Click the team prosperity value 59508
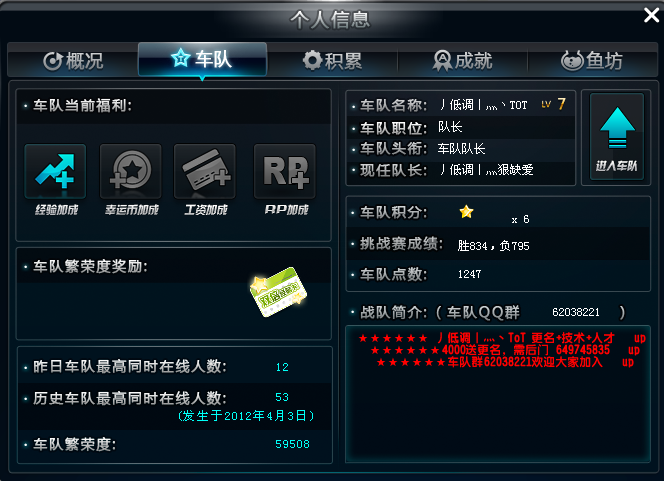This screenshot has width=664, height=481. point(292,444)
